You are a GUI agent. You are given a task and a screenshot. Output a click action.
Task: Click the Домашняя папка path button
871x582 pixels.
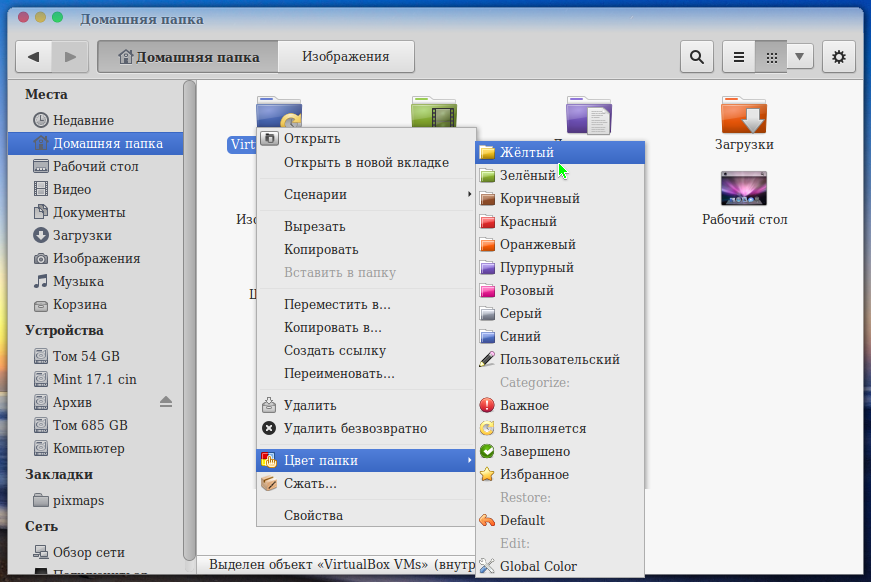[188, 57]
